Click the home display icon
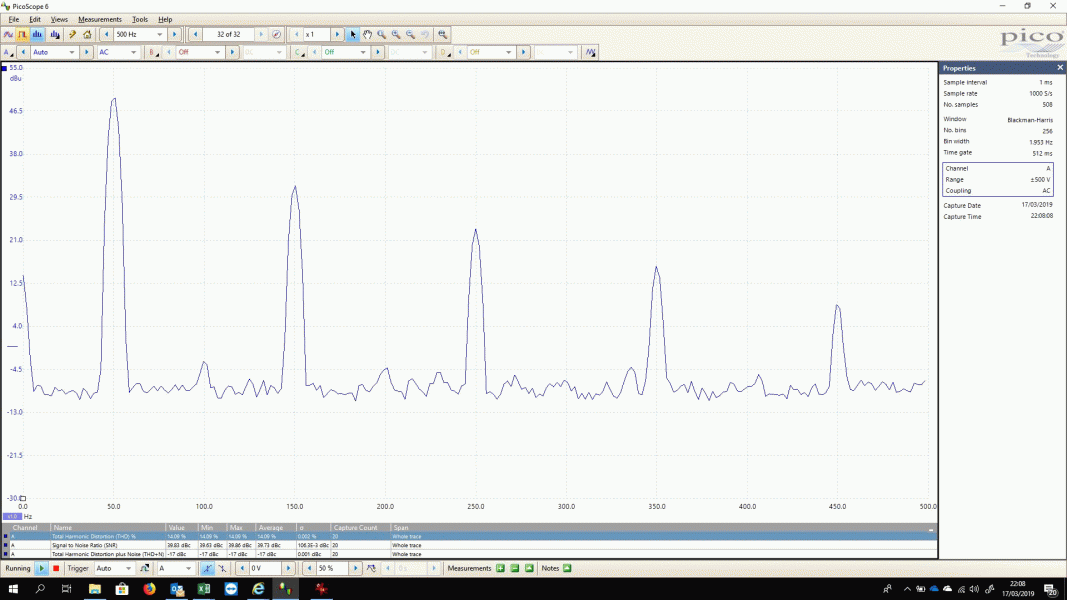The width and height of the screenshot is (1067, 600). [x=87, y=34]
